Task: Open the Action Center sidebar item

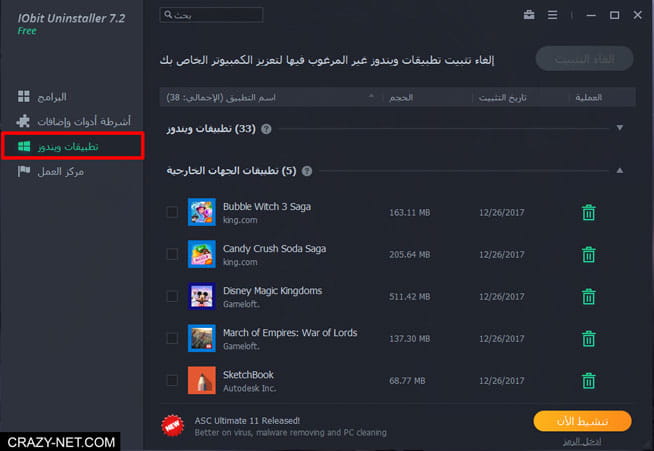Action: point(50,171)
